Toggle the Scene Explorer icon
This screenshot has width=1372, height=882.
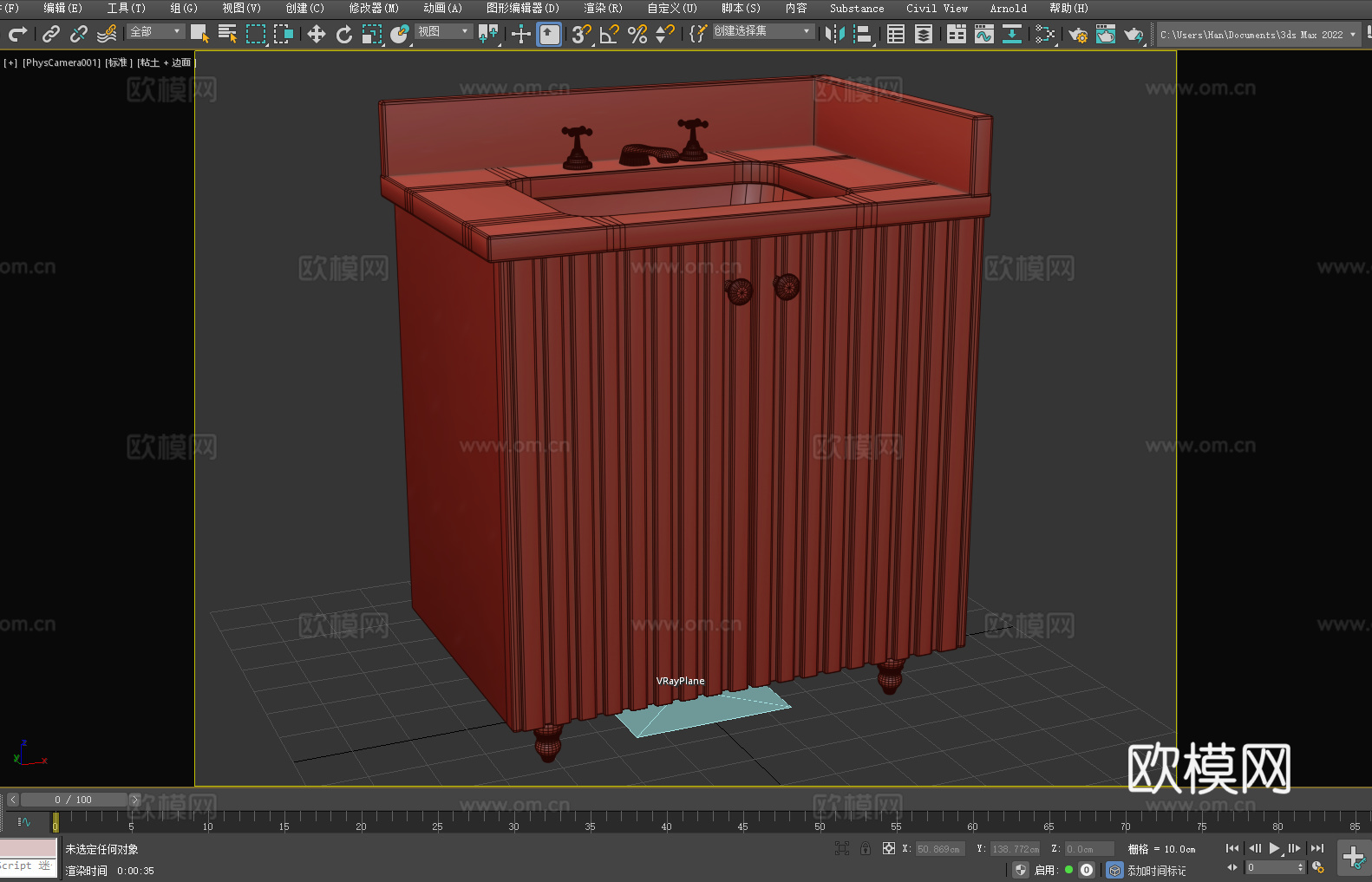point(896,34)
